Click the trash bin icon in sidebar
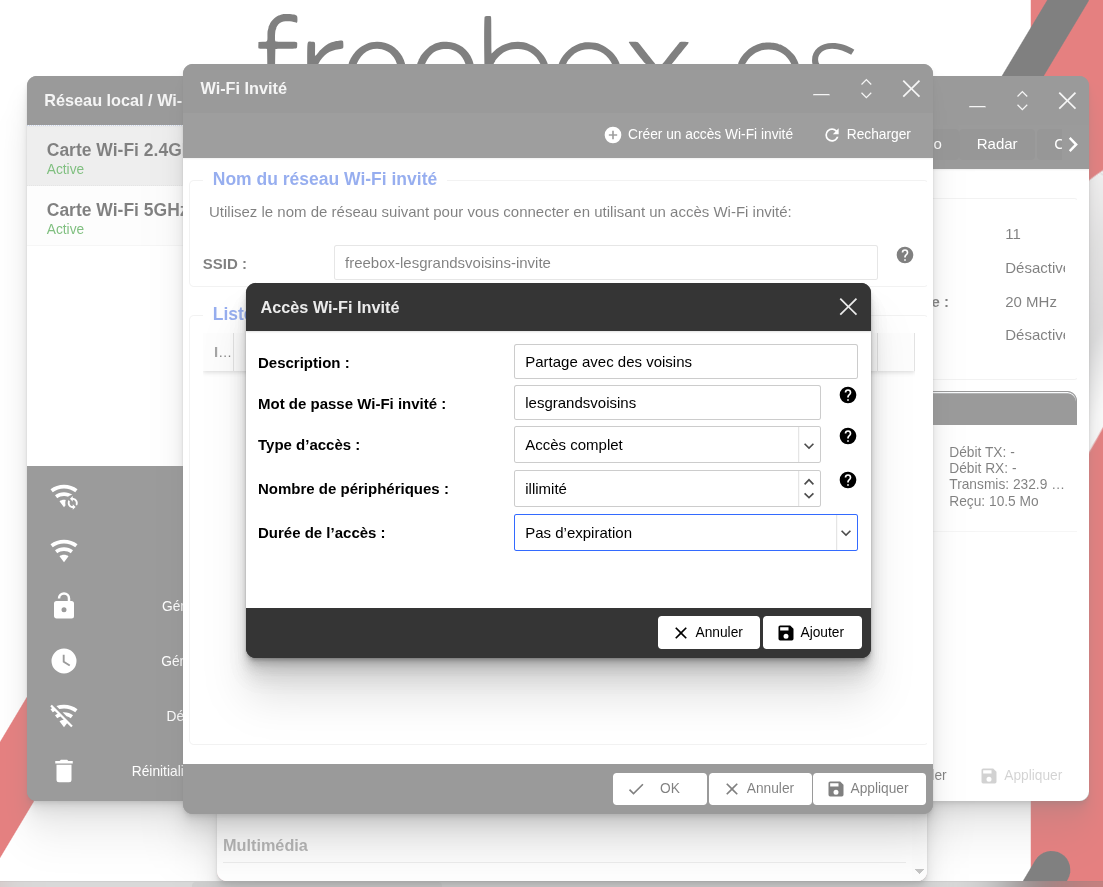Image resolution: width=1103 pixels, height=887 pixels. pyautogui.click(x=64, y=771)
